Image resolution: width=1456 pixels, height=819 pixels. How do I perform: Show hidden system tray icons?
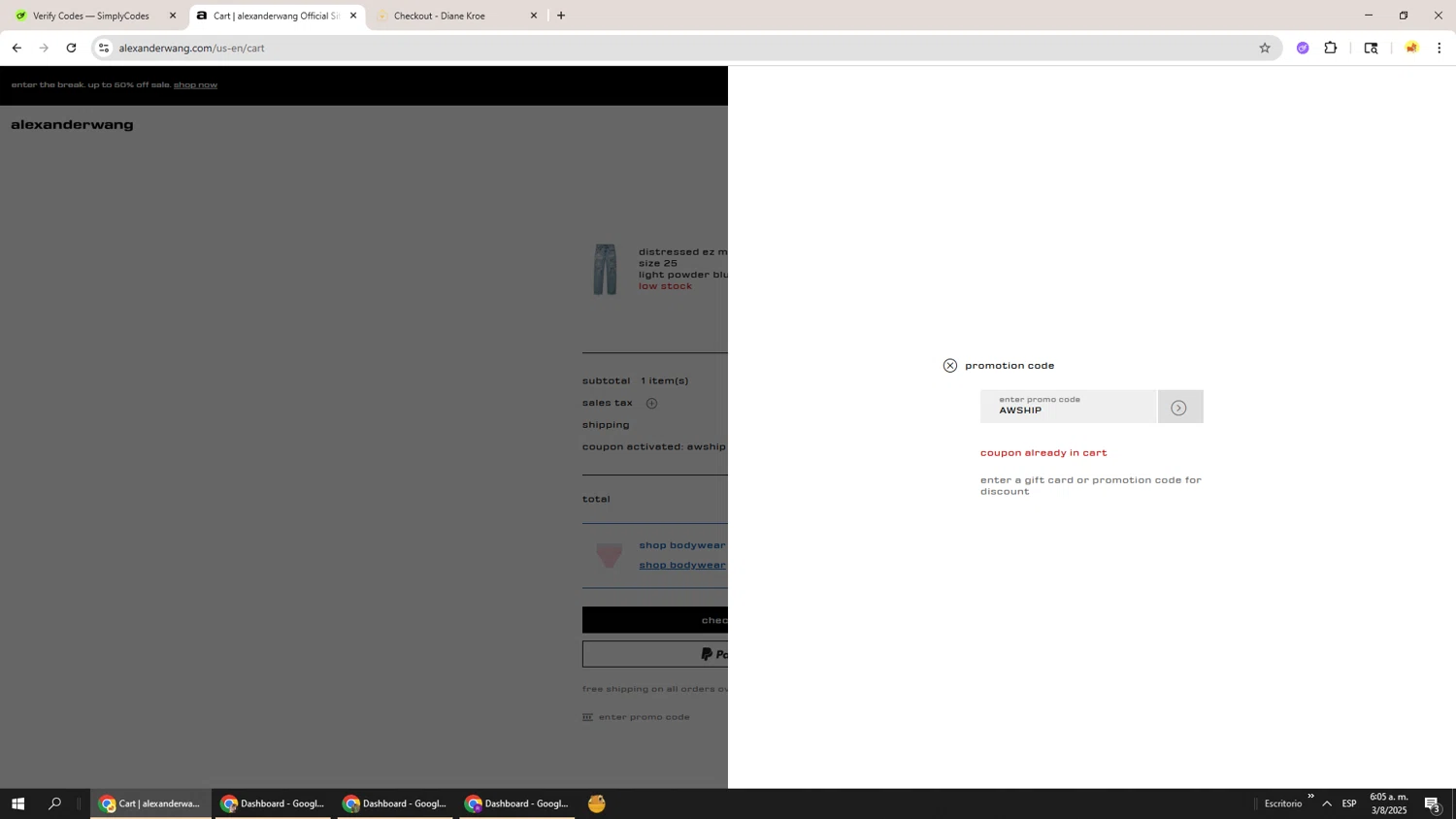(x=1327, y=803)
